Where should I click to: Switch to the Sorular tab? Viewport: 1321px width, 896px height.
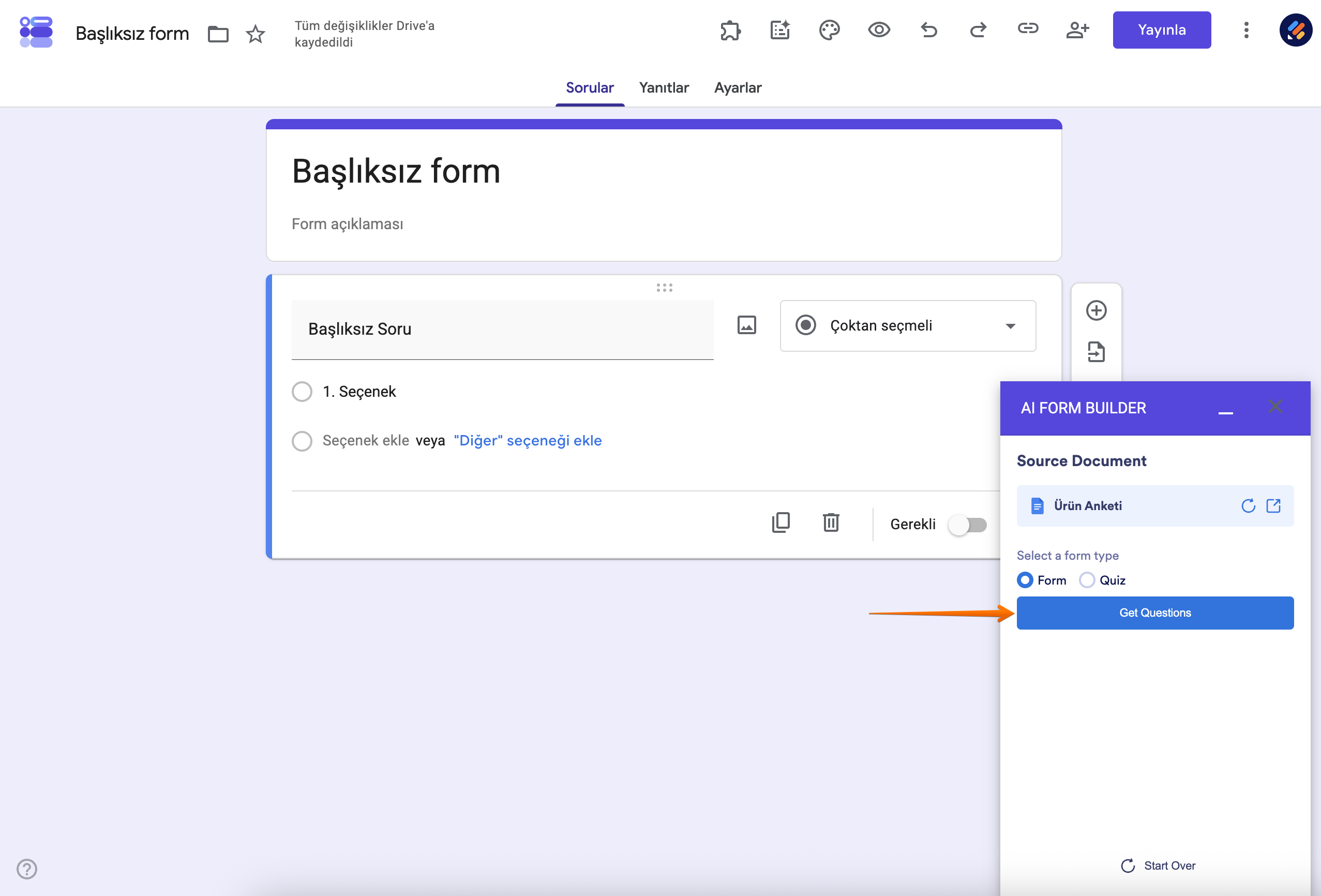click(x=590, y=87)
